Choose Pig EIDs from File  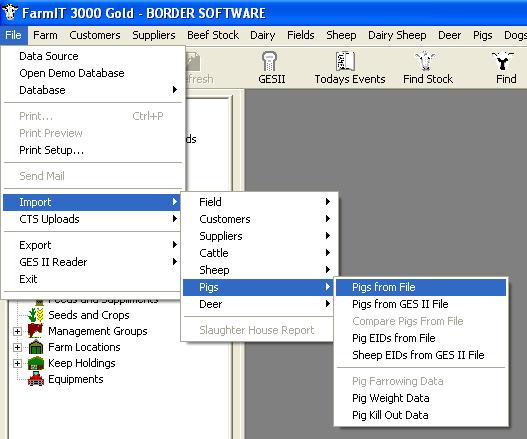click(x=421, y=338)
